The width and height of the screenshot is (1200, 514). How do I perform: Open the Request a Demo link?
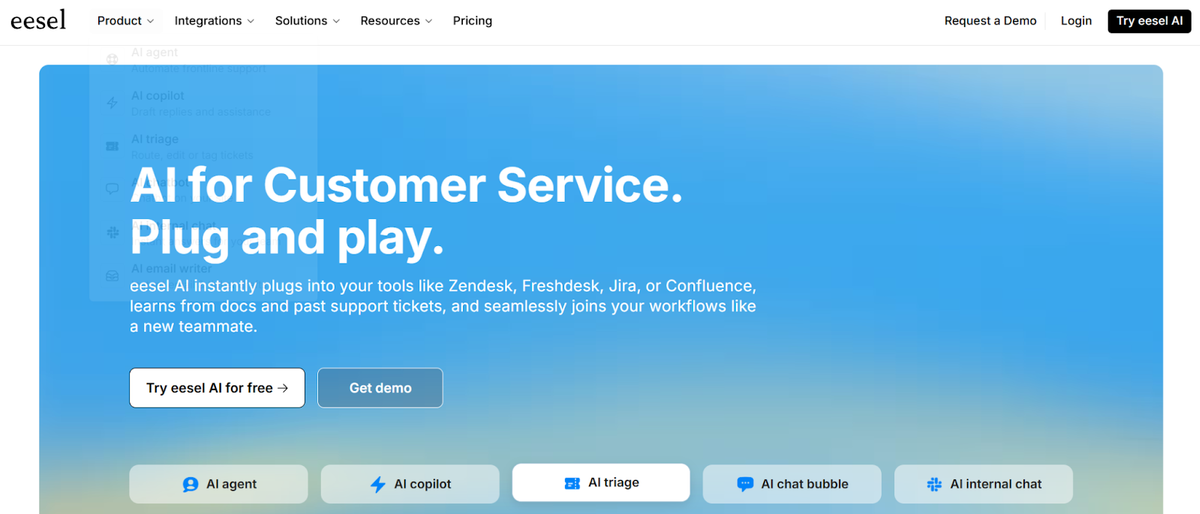pyautogui.click(x=990, y=20)
